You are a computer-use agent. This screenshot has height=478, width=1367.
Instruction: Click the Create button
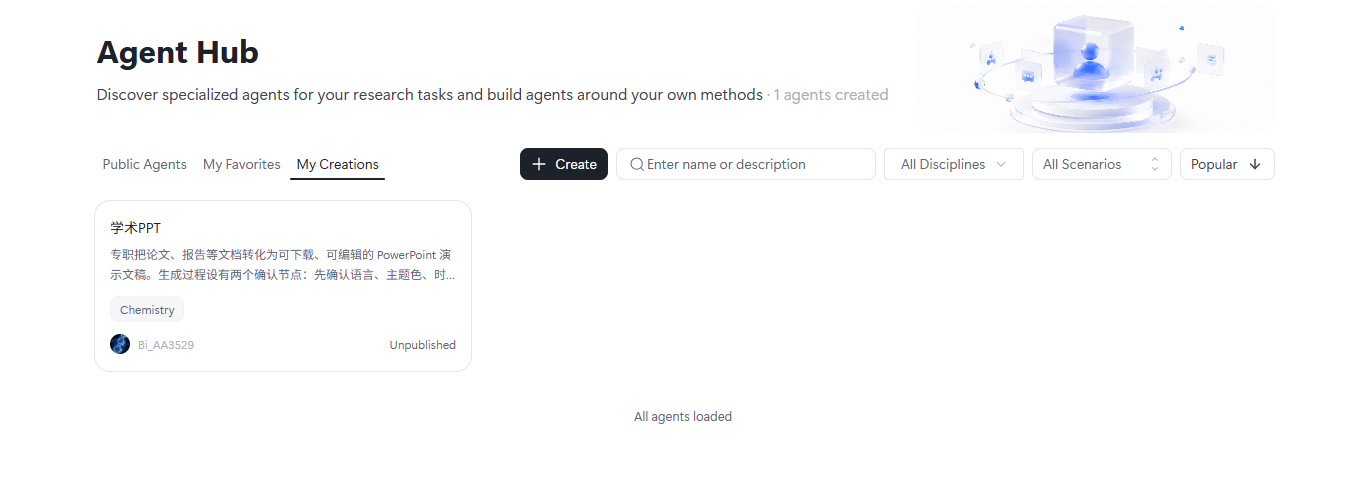564,164
